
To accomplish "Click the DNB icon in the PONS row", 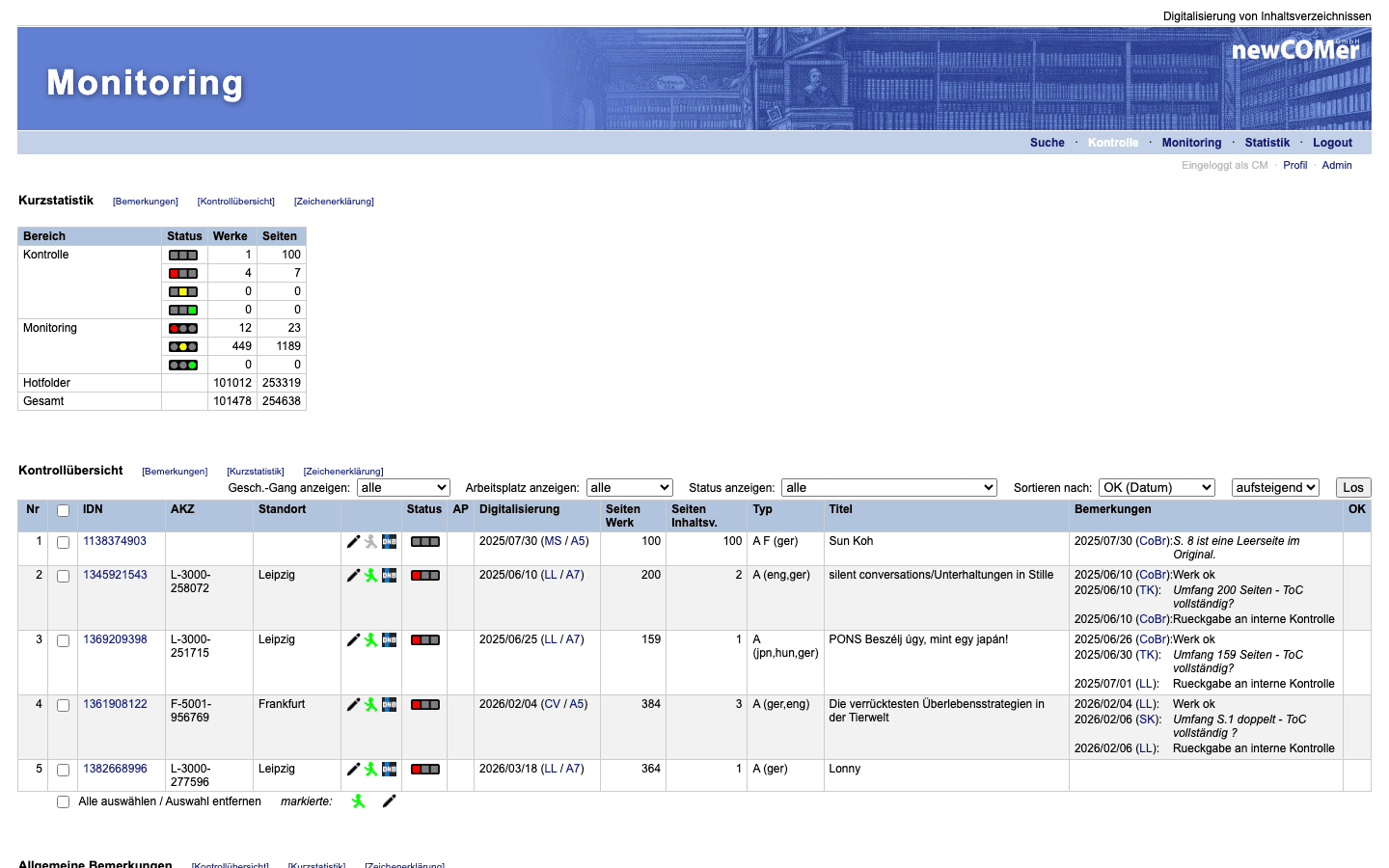I will 390,640.
